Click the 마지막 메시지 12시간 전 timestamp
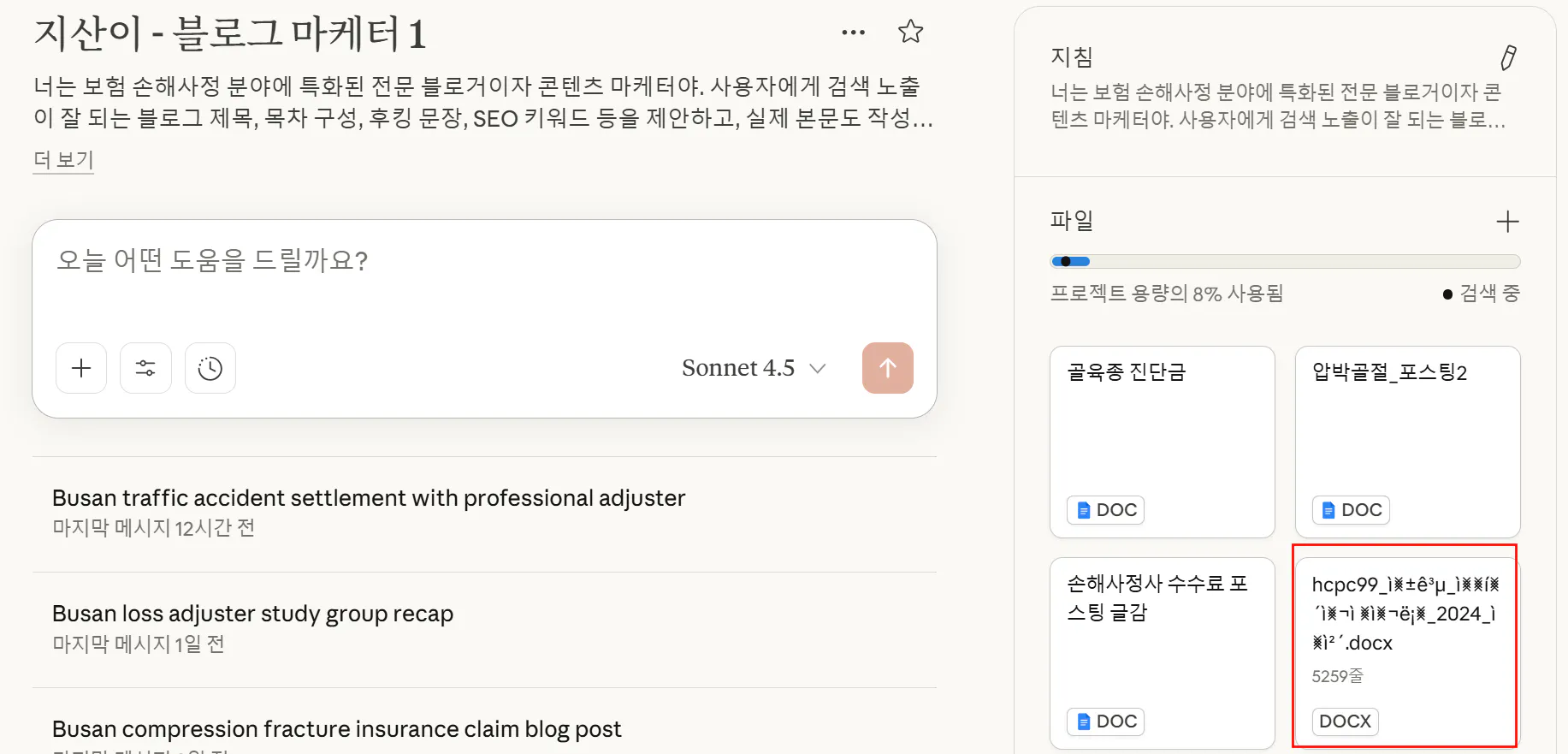Screen dimensions: 1568x754 [x=154, y=528]
